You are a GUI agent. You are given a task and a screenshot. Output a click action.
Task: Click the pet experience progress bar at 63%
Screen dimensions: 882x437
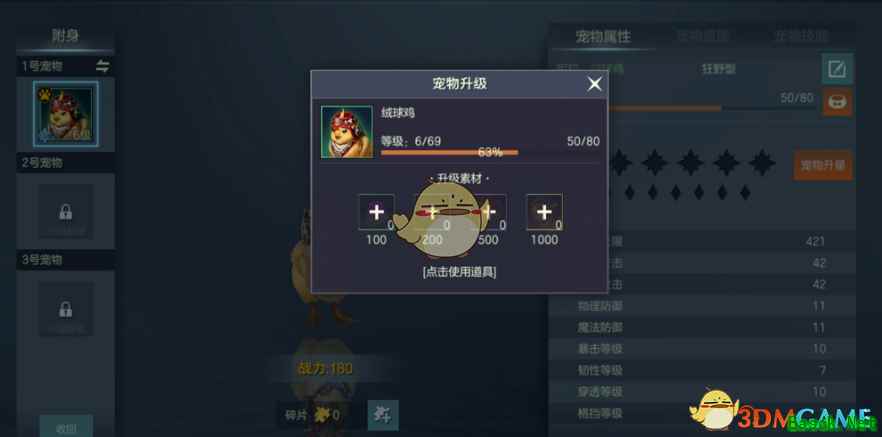click(449, 152)
